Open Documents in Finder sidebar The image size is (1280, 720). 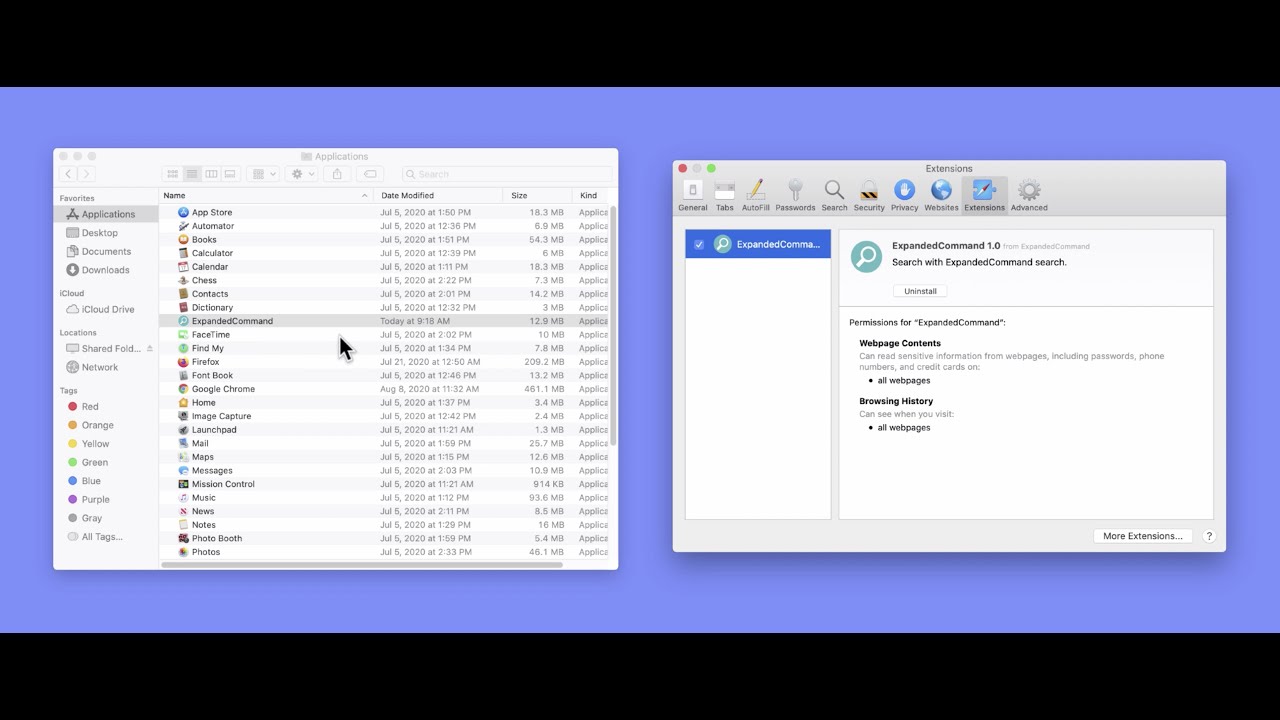pyautogui.click(x=106, y=251)
